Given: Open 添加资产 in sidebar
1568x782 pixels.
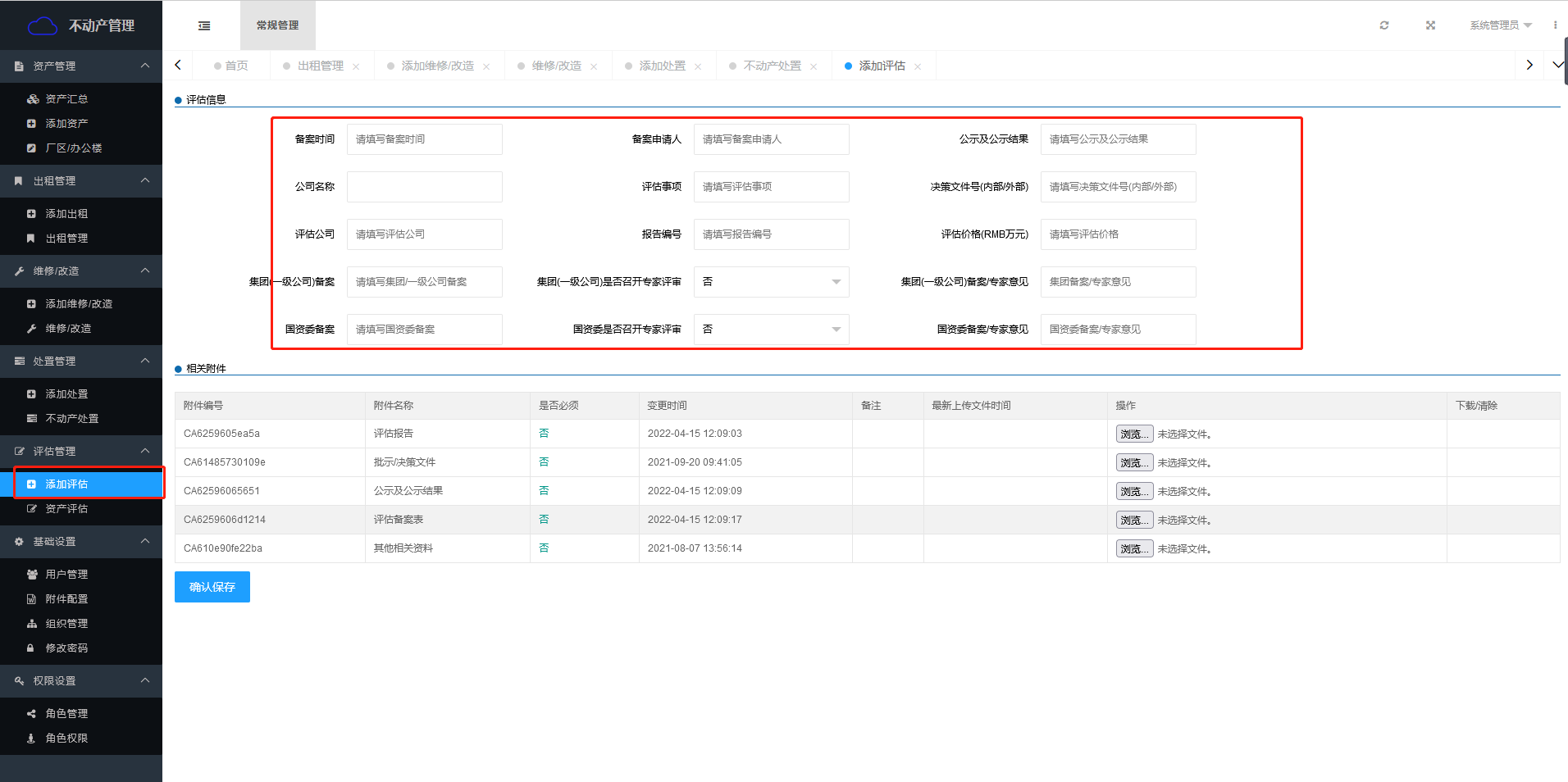Looking at the screenshot, I should pyautogui.click(x=81, y=124).
